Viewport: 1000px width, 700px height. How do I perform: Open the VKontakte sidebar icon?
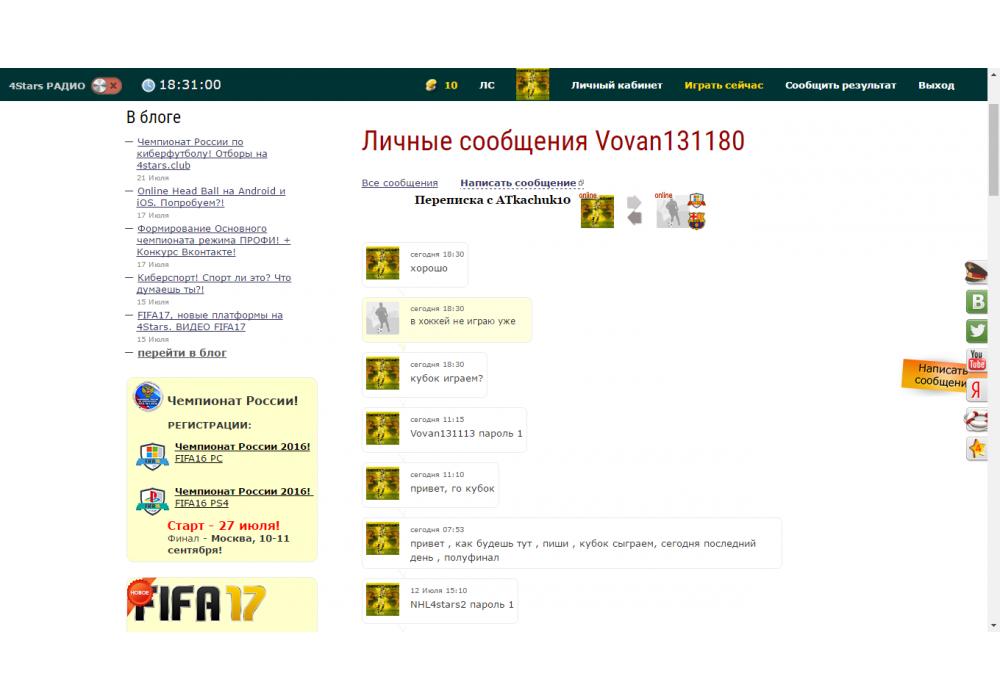pyautogui.click(x=976, y=302)
